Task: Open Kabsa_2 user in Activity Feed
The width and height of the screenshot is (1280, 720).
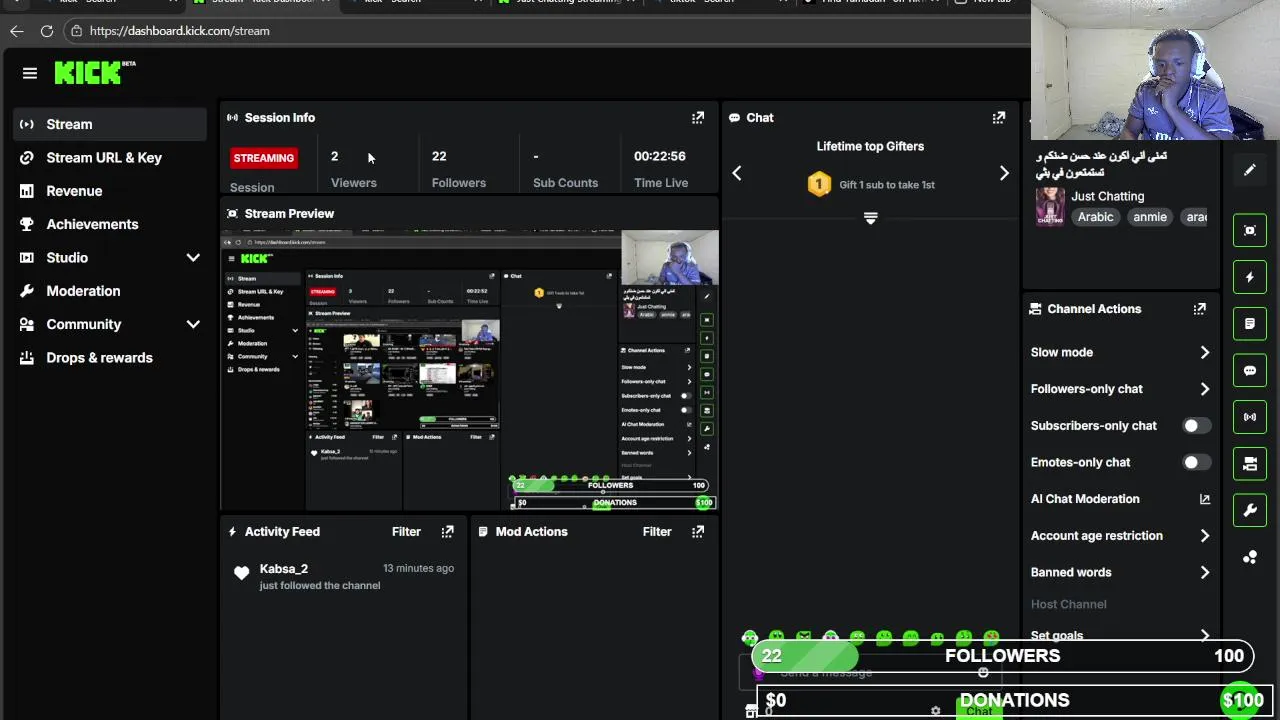Action: [x=283, y=569]
